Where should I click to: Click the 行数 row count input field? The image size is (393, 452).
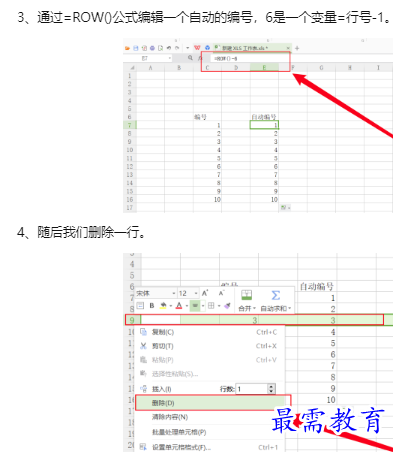252,389
